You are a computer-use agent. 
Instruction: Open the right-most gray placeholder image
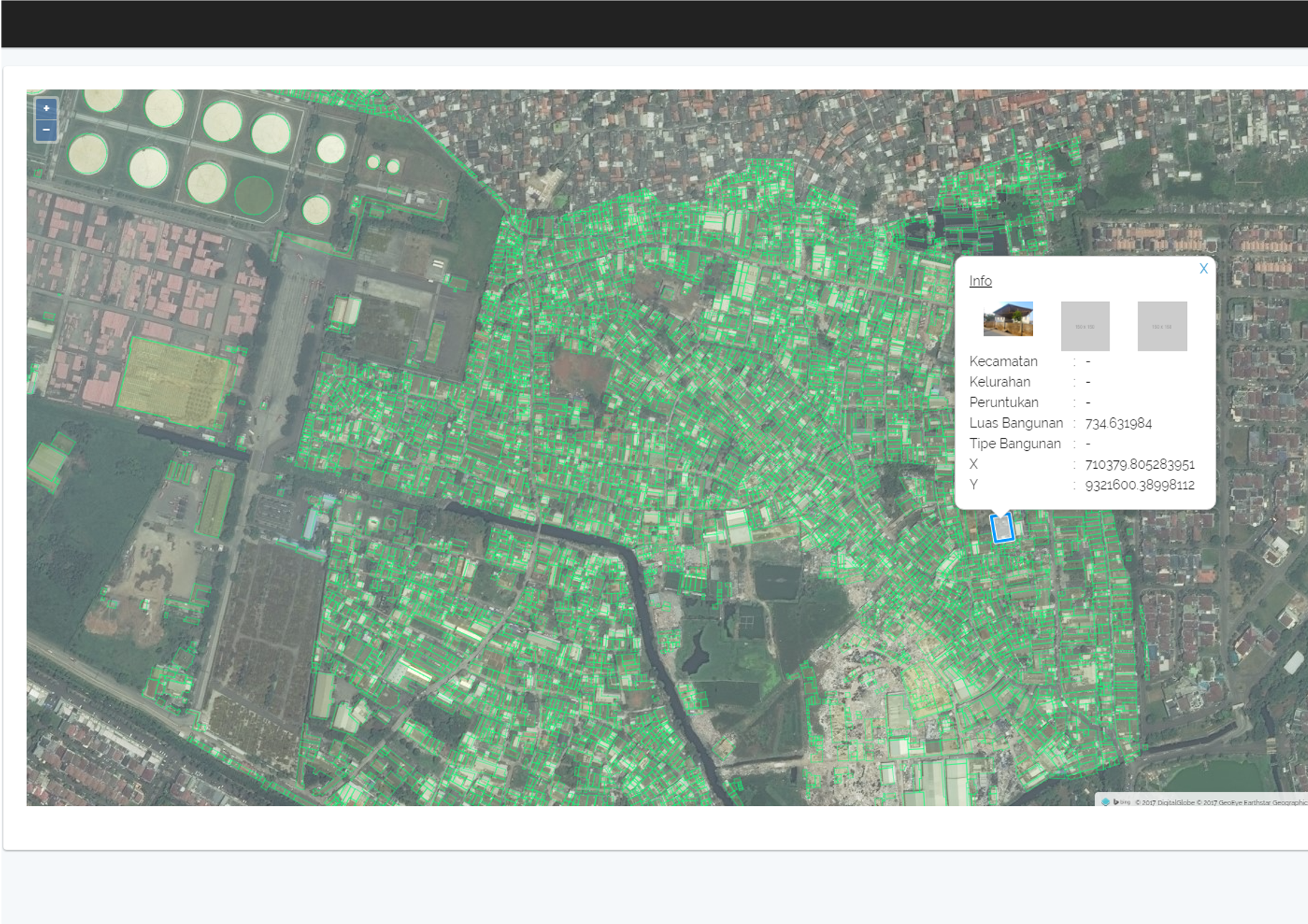(1161, 326)
